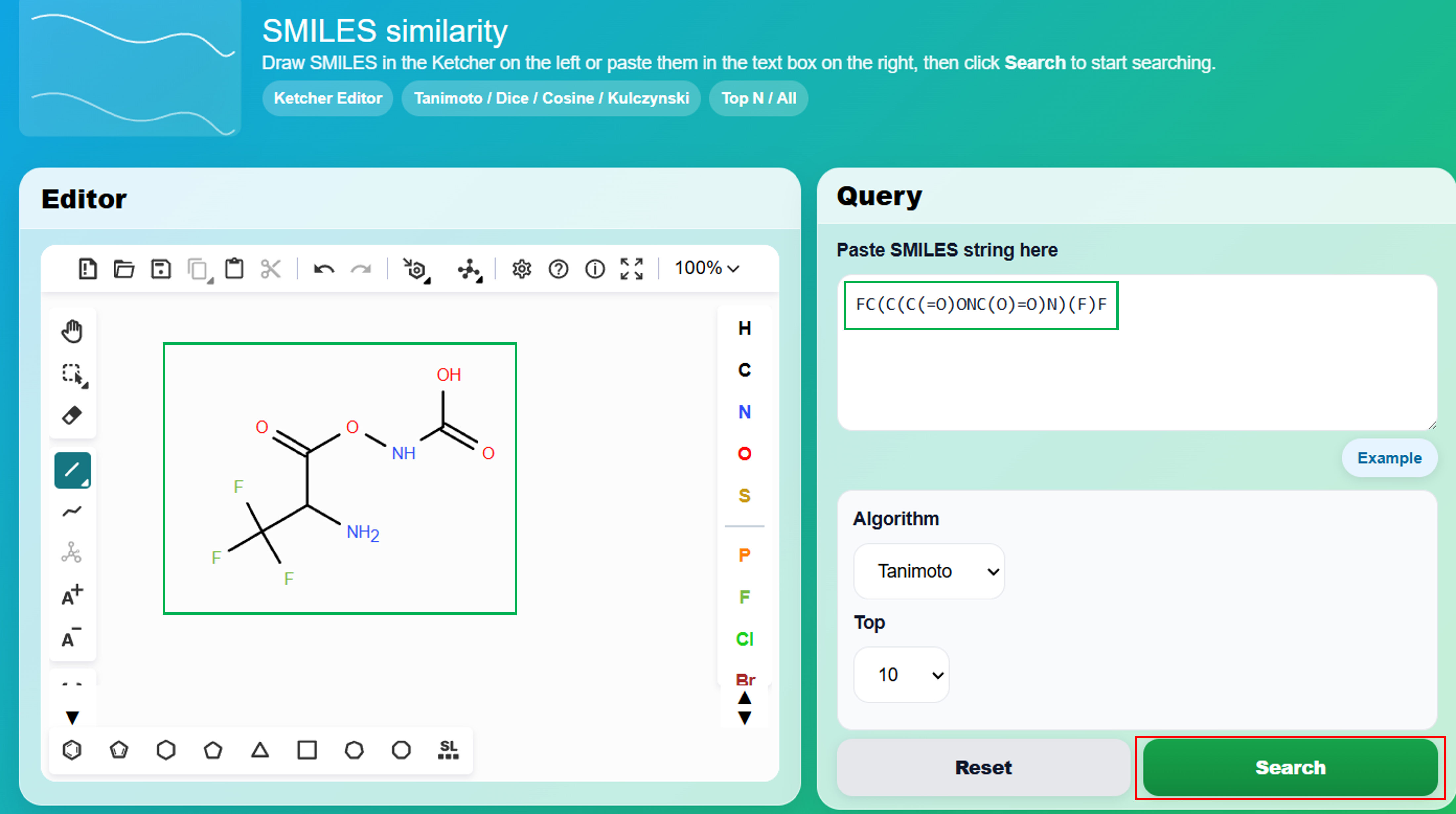Image resolution: width=1456 pixels, height=814 pixels.
Task: Click the 'Paste SMILES string here' label
Action: [x=947, y=250]
